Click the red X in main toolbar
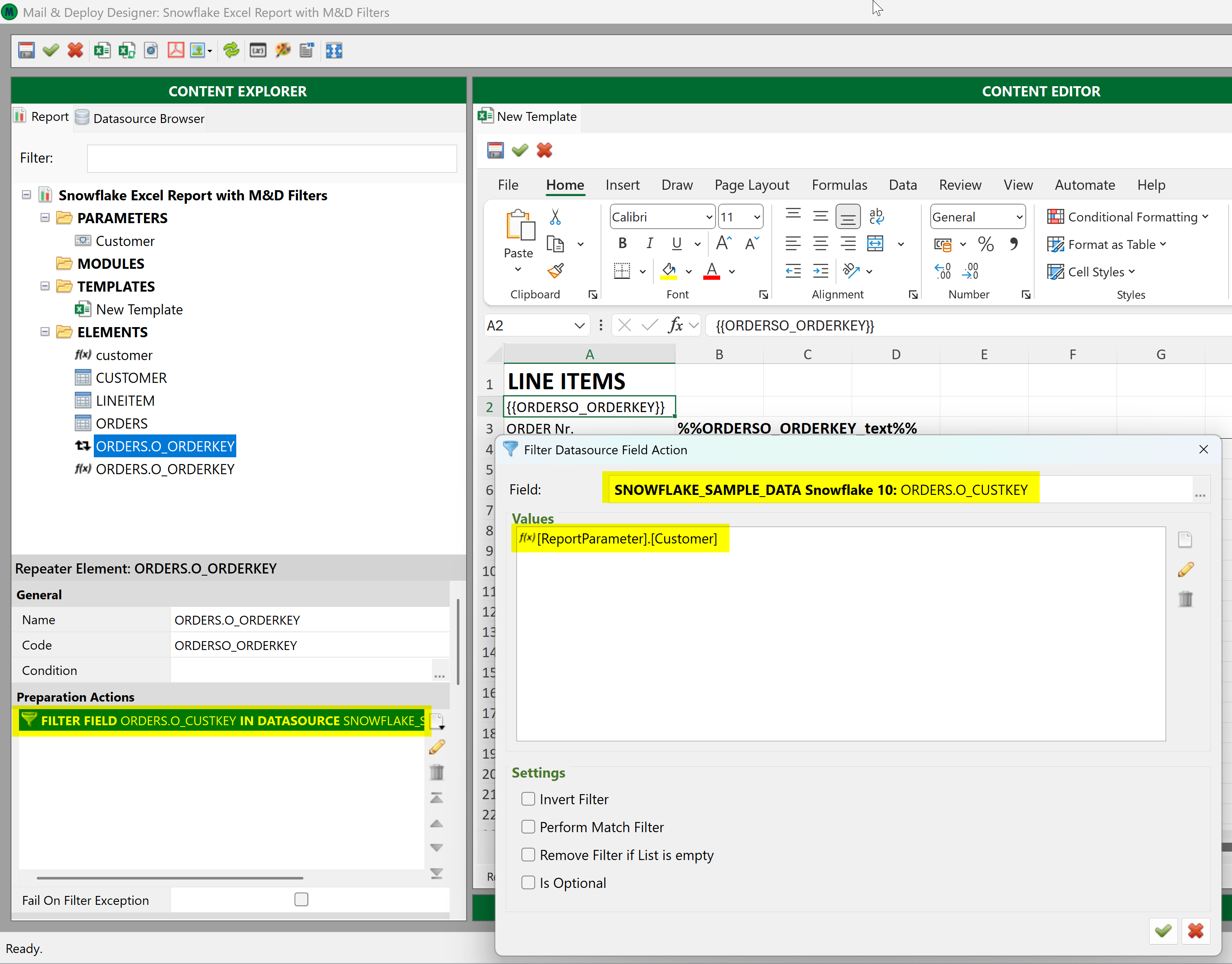 point(75,50)
